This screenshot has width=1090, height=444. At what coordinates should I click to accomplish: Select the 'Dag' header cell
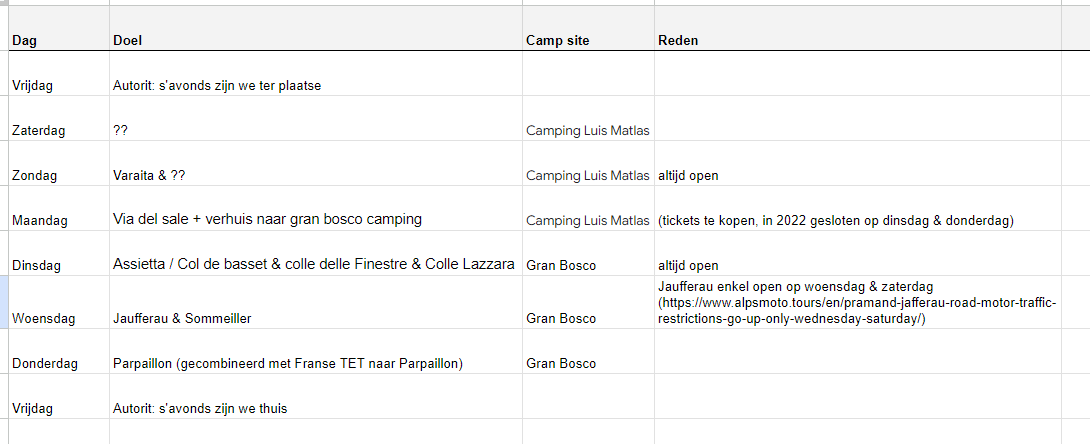coord(59,28)
